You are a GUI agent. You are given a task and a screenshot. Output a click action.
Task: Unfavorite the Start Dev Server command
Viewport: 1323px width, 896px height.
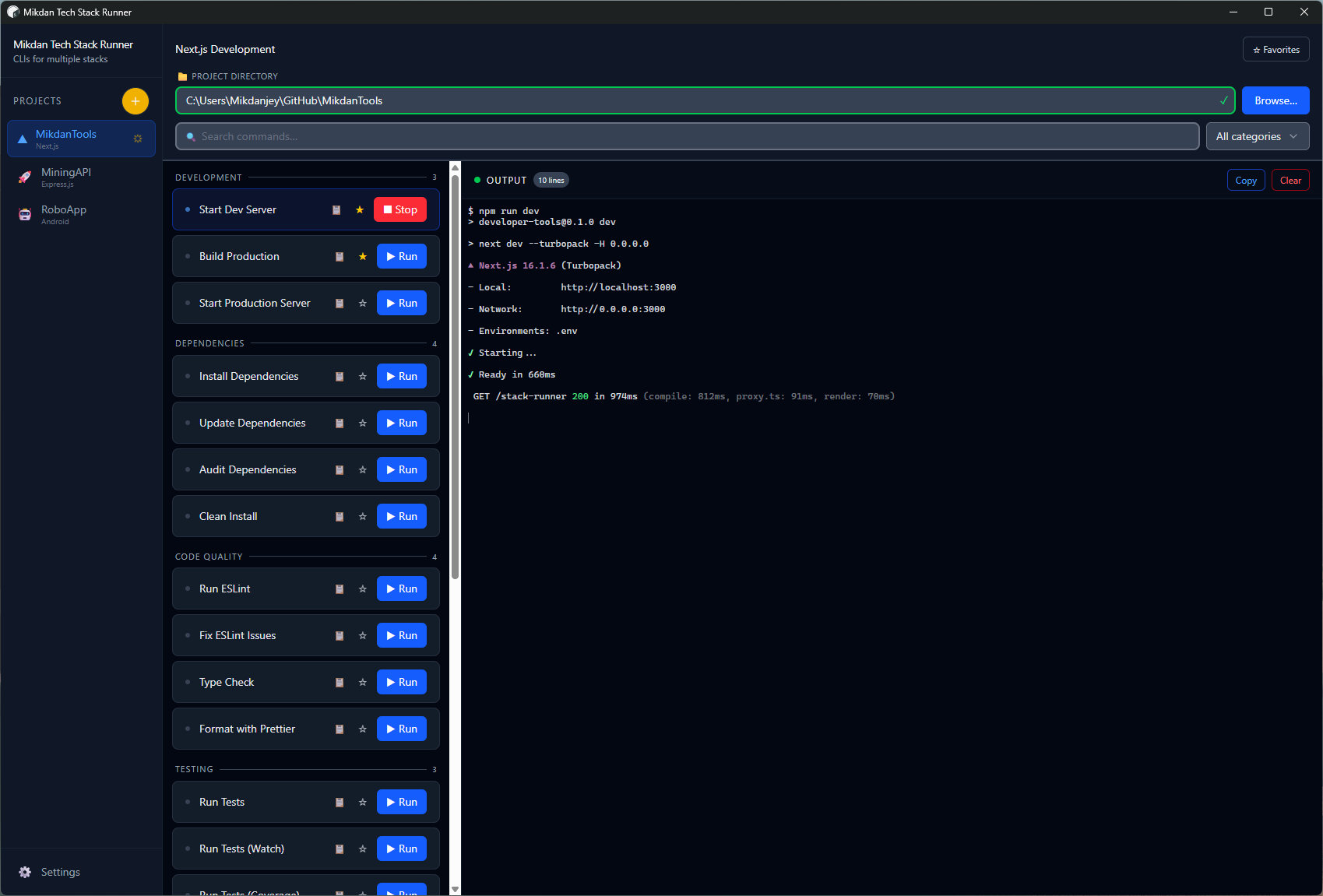360,210
